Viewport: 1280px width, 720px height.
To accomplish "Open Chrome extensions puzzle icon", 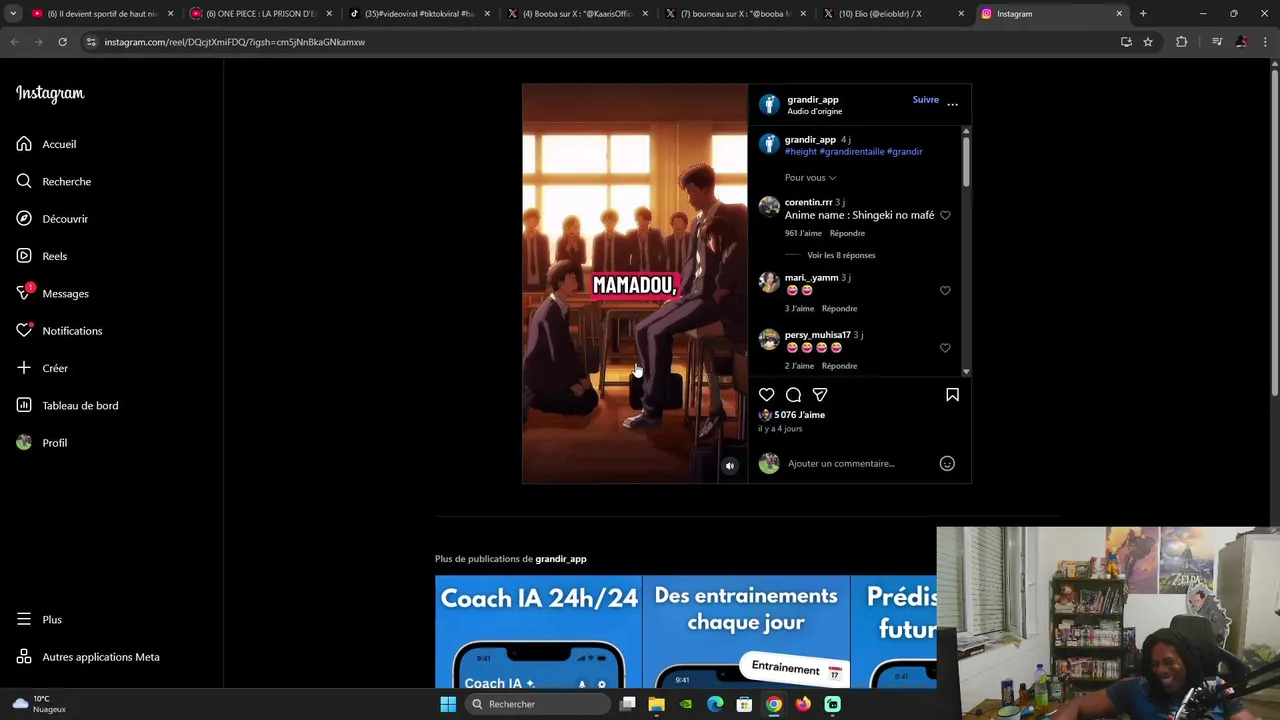I will 1181,42.
